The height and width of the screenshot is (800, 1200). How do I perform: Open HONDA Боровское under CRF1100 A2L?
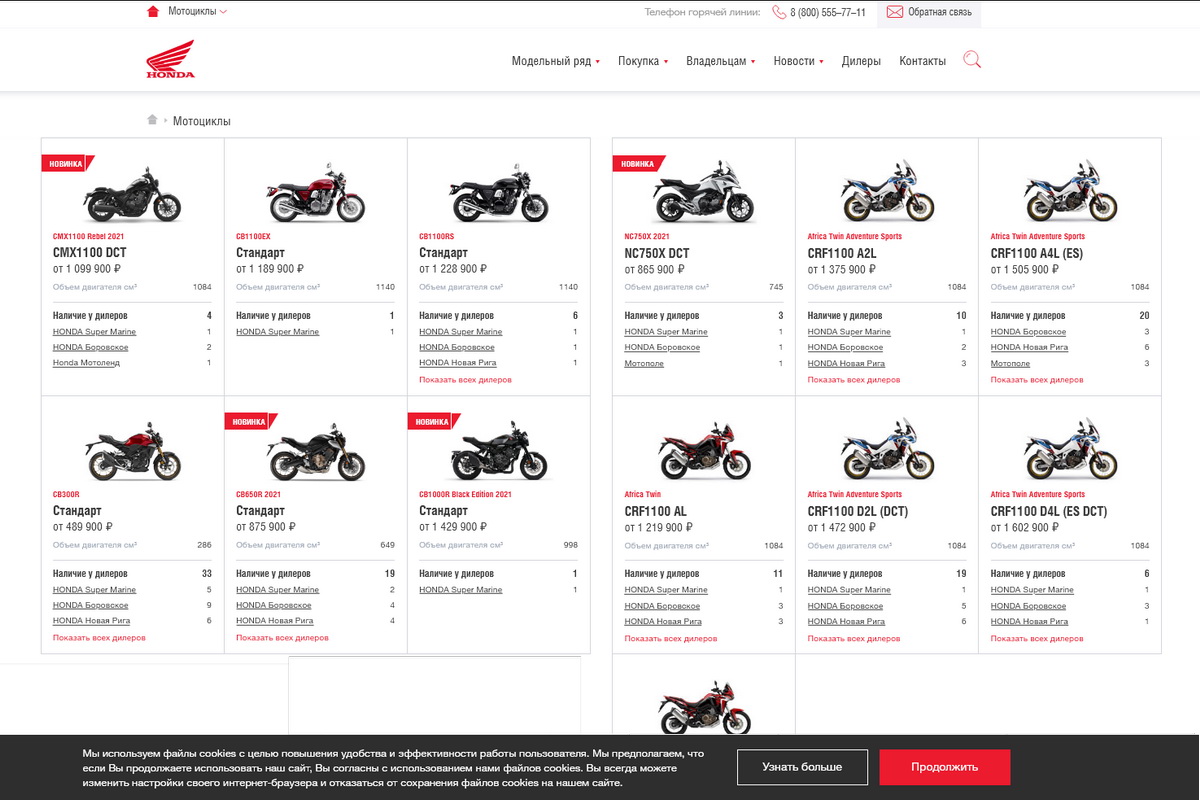coord(846,348)
